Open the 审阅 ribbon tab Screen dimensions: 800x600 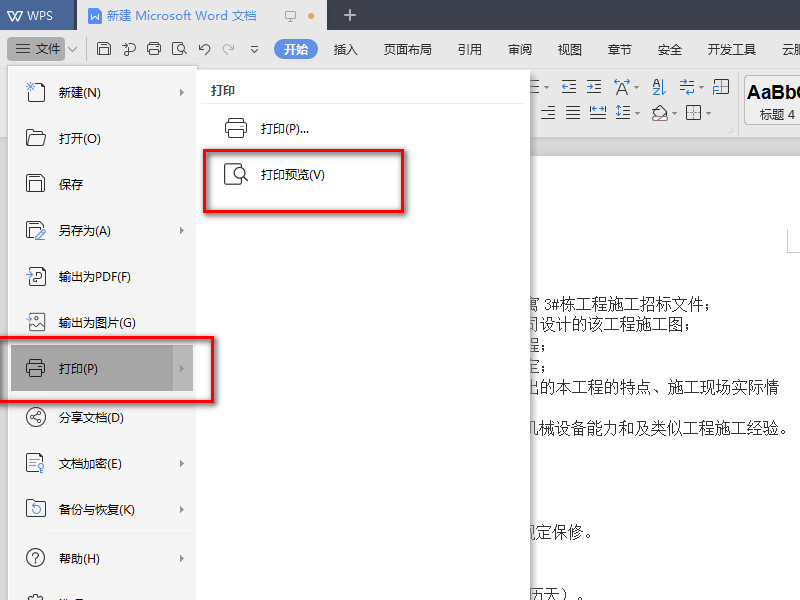click(519, 47)
